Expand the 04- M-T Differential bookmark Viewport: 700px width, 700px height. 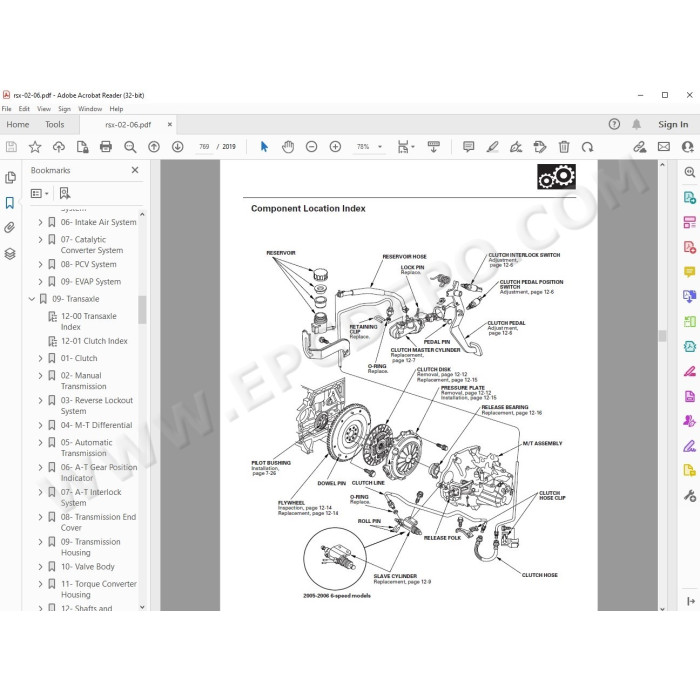click(x=40, y=425)
